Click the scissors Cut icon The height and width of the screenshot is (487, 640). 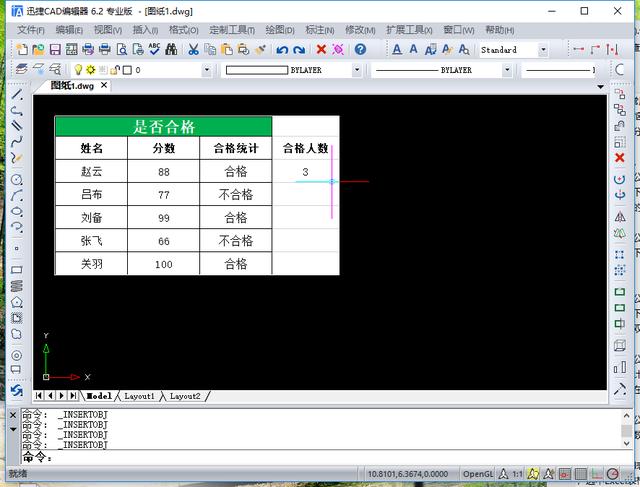tap(193, 49)
